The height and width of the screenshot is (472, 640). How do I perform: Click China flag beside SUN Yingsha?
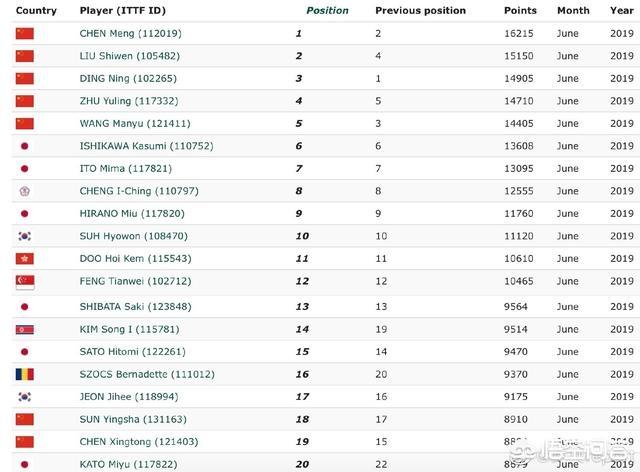tap(25, 419)
